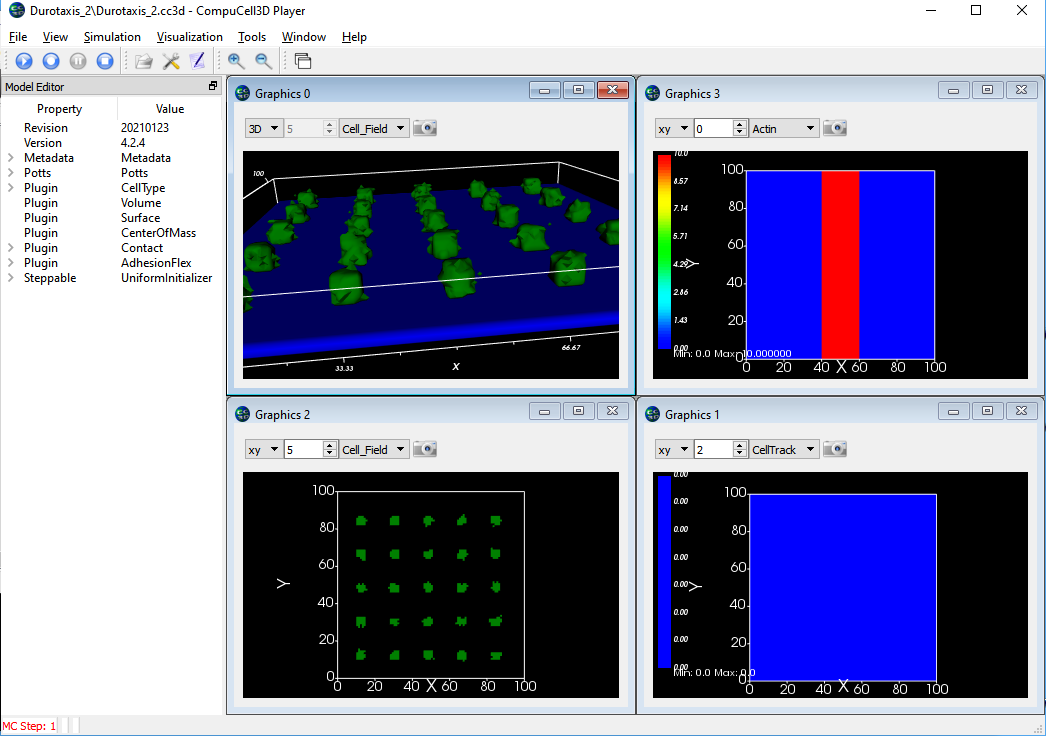This screenshot has width=1046, height=736.
Task: Open the 3D projection dropdown in Graphics 0
Action: 264,128
